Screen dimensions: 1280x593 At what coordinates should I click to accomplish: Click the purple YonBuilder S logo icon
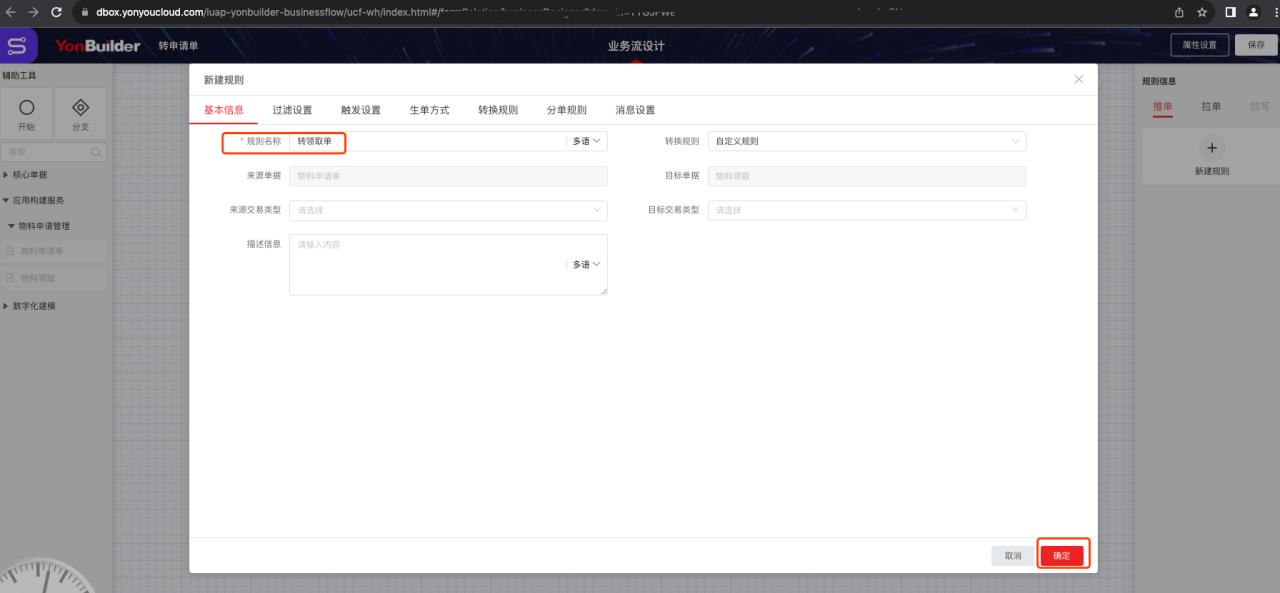(17, 46)
